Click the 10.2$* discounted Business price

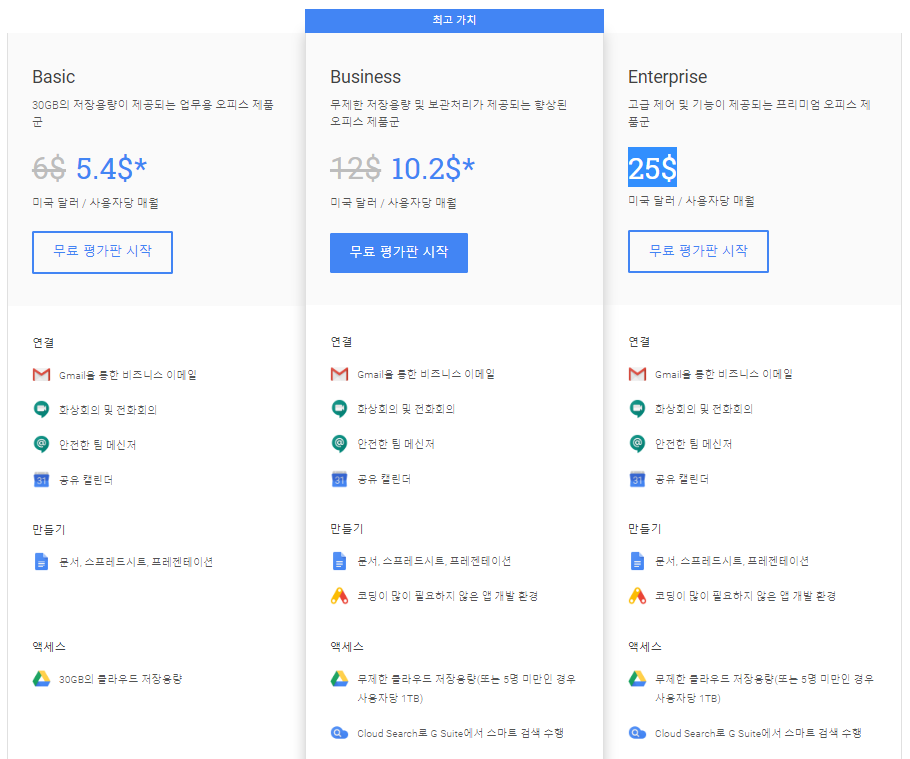433,169
